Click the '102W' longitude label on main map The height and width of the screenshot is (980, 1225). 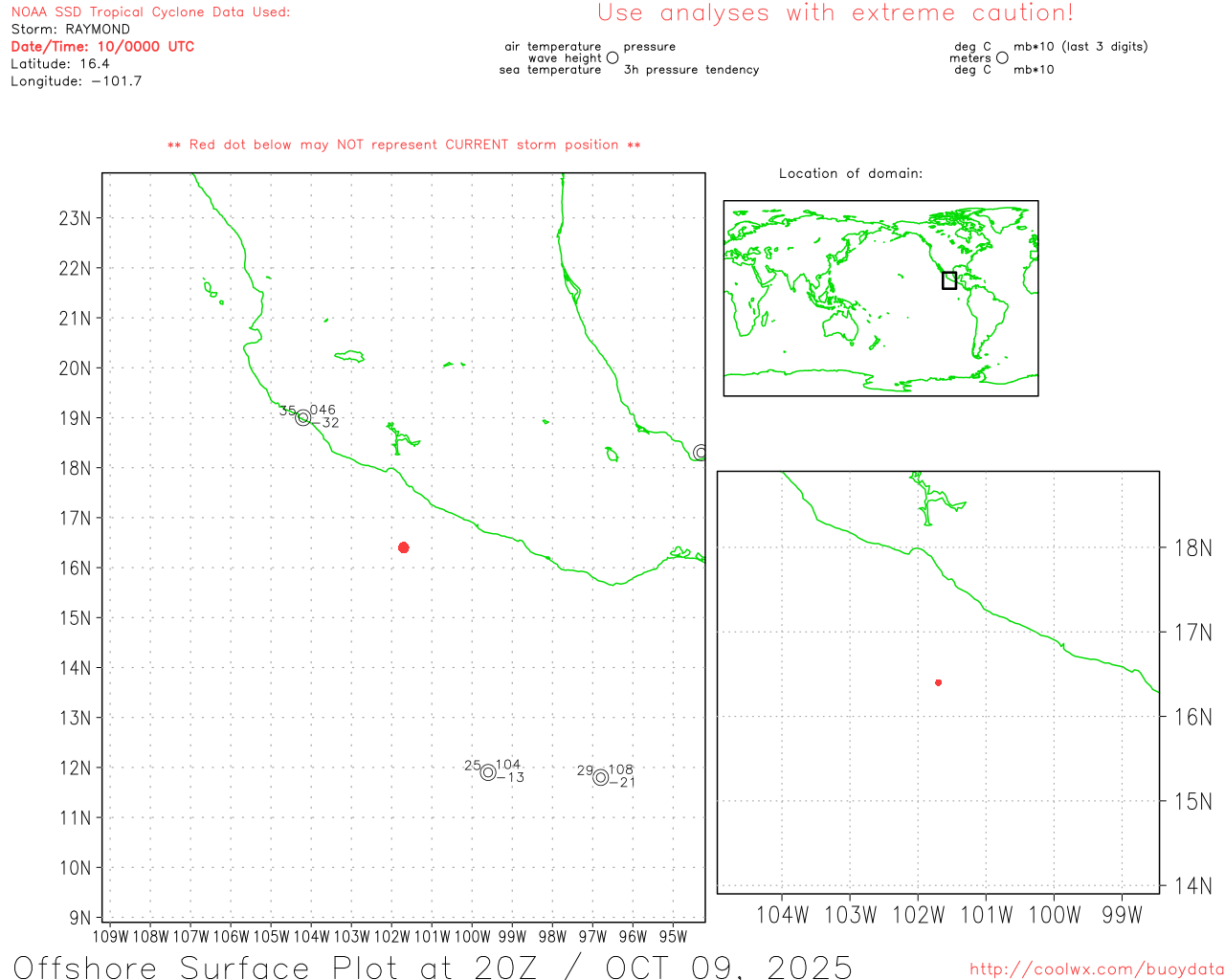point(391,937)
